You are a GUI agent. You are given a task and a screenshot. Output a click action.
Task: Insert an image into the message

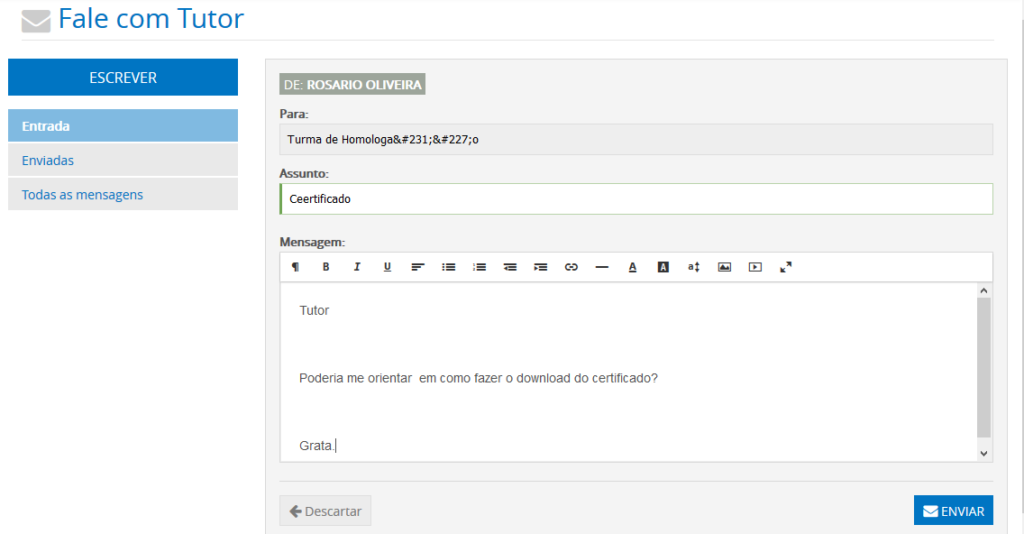(x=724, y=267)
